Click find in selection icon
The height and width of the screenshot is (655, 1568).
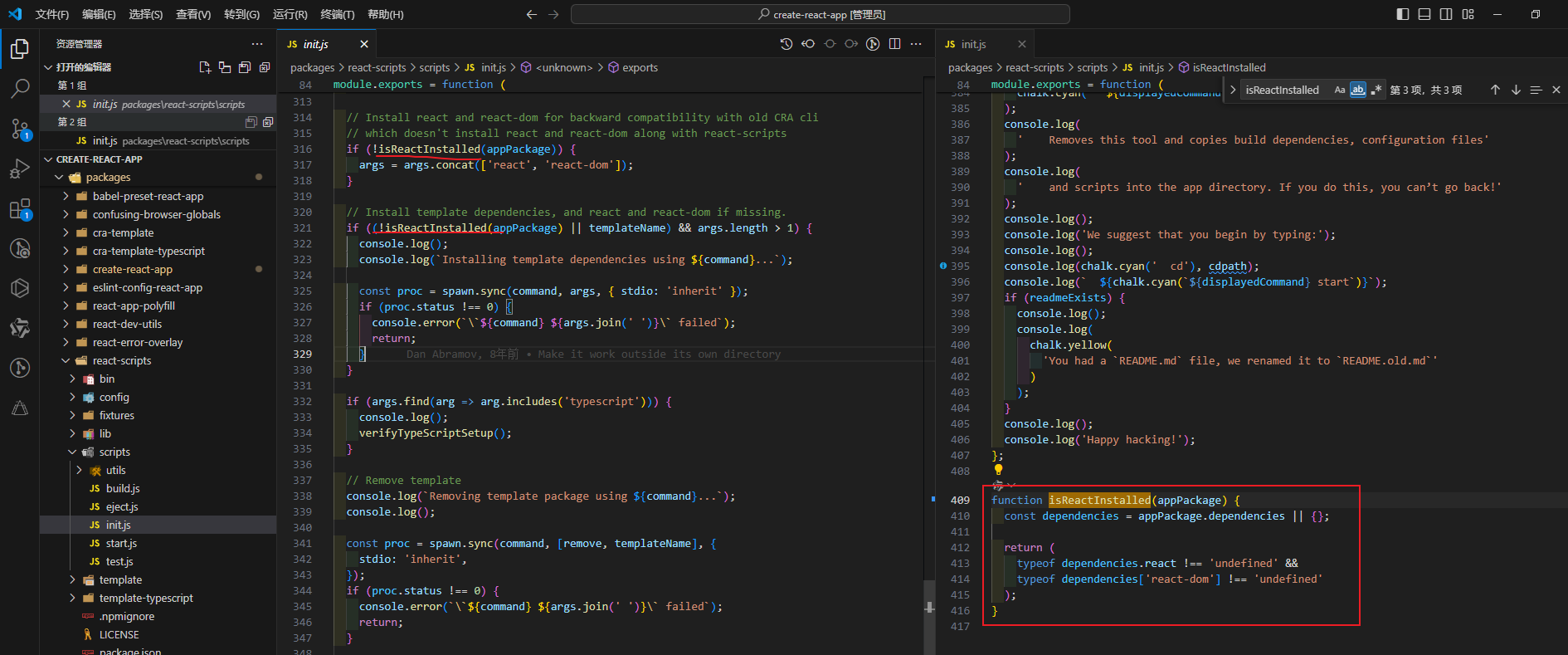[1536, 90]
